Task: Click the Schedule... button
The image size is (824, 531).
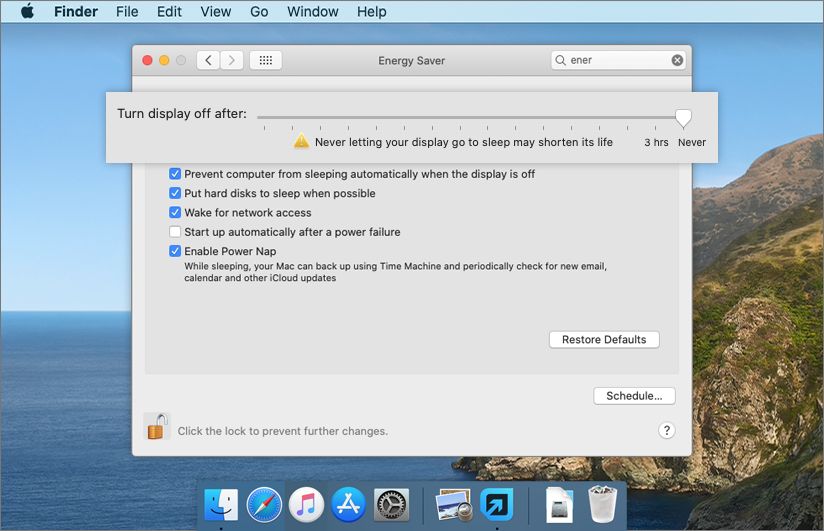Action: click(634, 396)
